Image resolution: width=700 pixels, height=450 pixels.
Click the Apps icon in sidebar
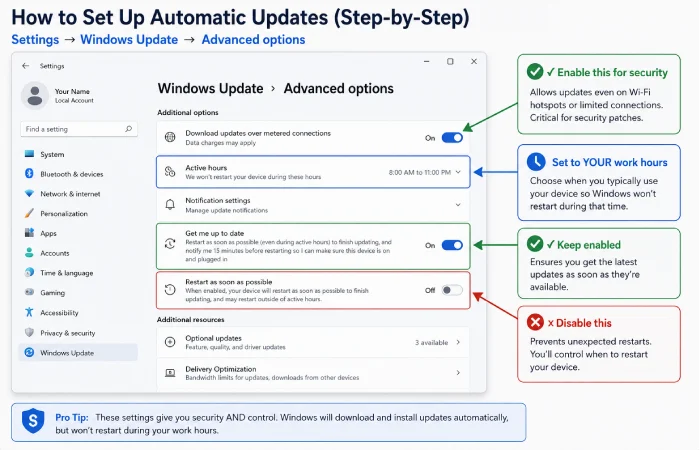click(29, 233)
